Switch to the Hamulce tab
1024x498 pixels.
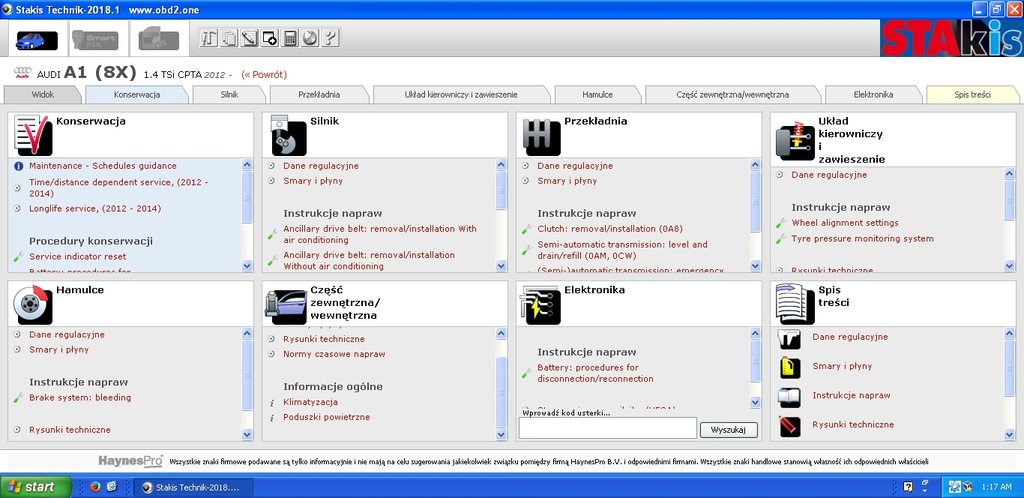[x=597, y=95]
